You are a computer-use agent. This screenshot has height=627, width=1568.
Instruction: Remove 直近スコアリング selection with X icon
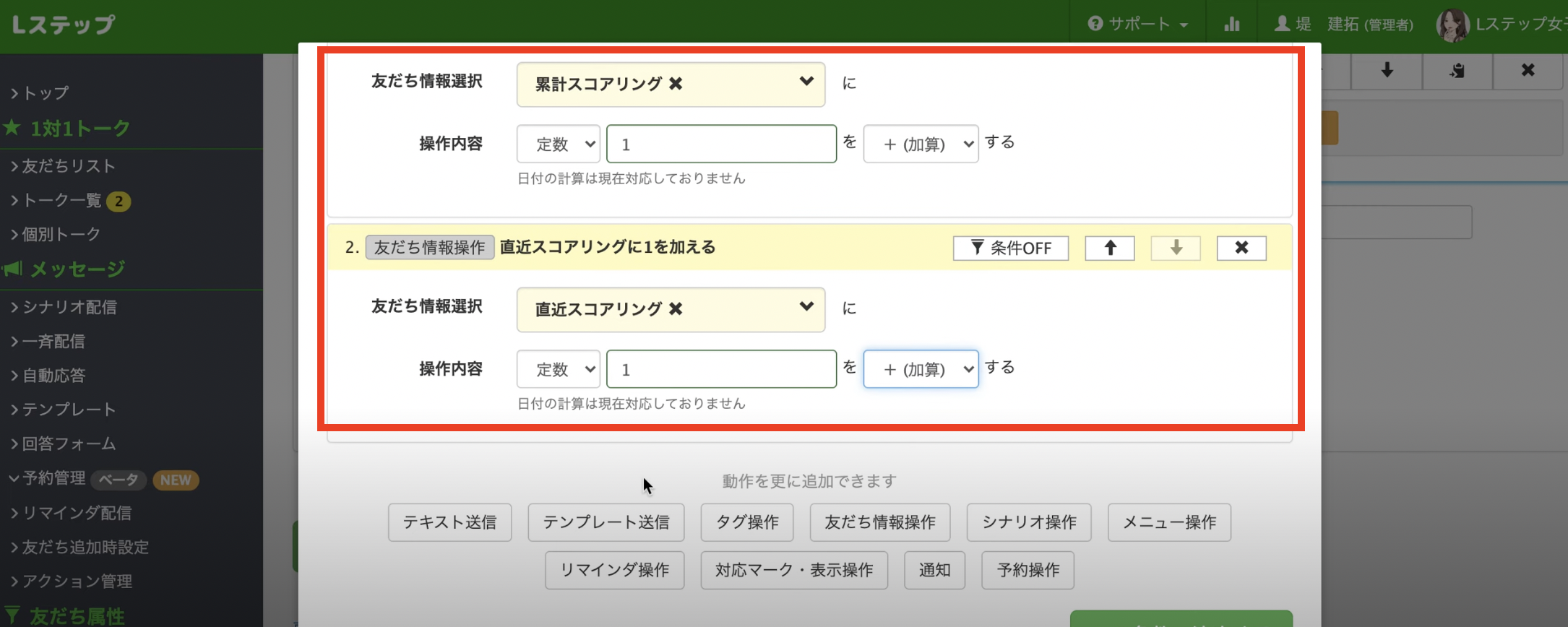(676, 309)
